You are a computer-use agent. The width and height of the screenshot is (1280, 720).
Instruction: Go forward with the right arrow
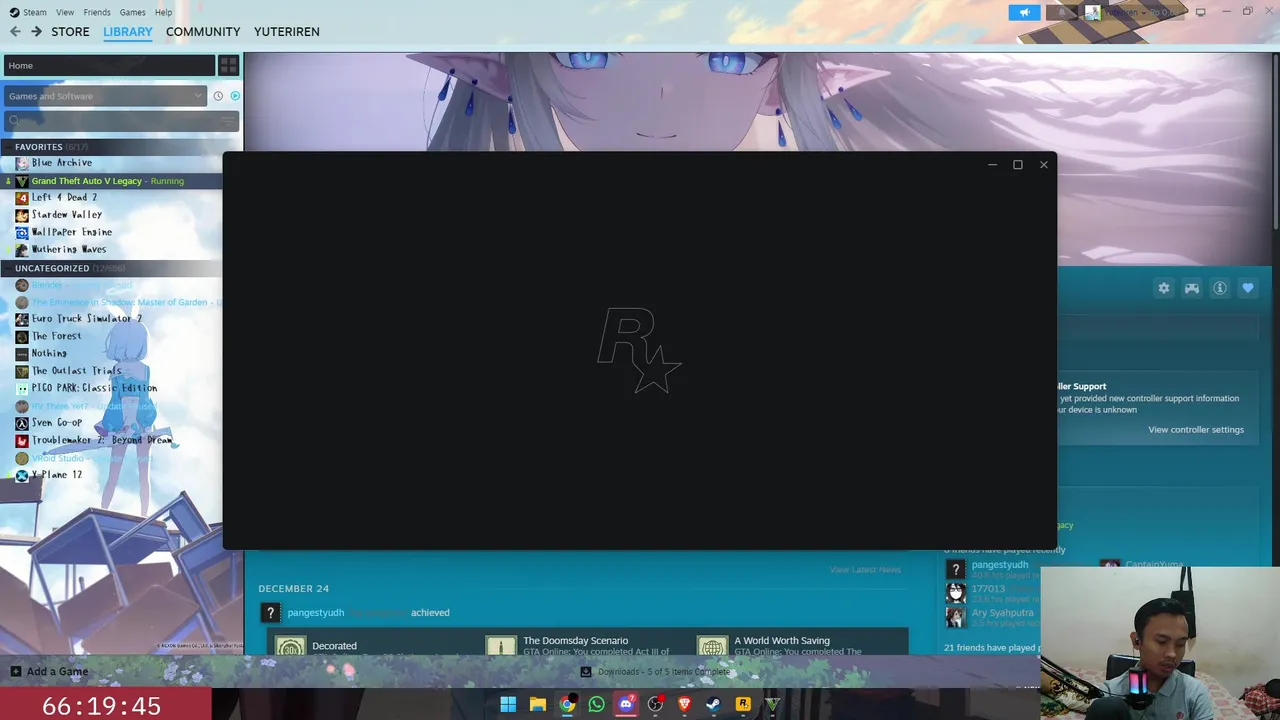pos(36,32)
